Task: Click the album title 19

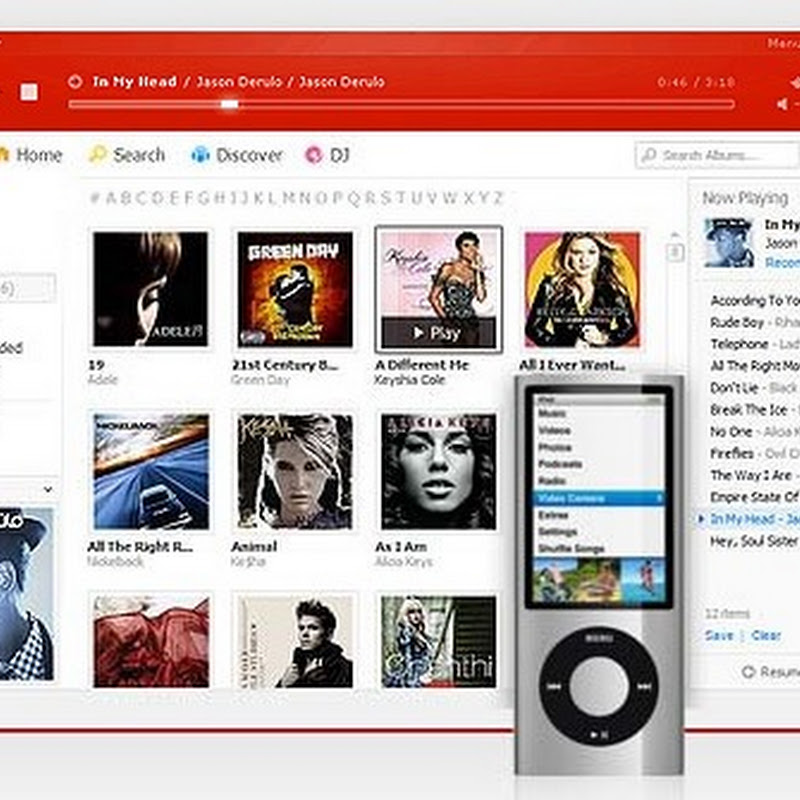Action: (96, 365)
